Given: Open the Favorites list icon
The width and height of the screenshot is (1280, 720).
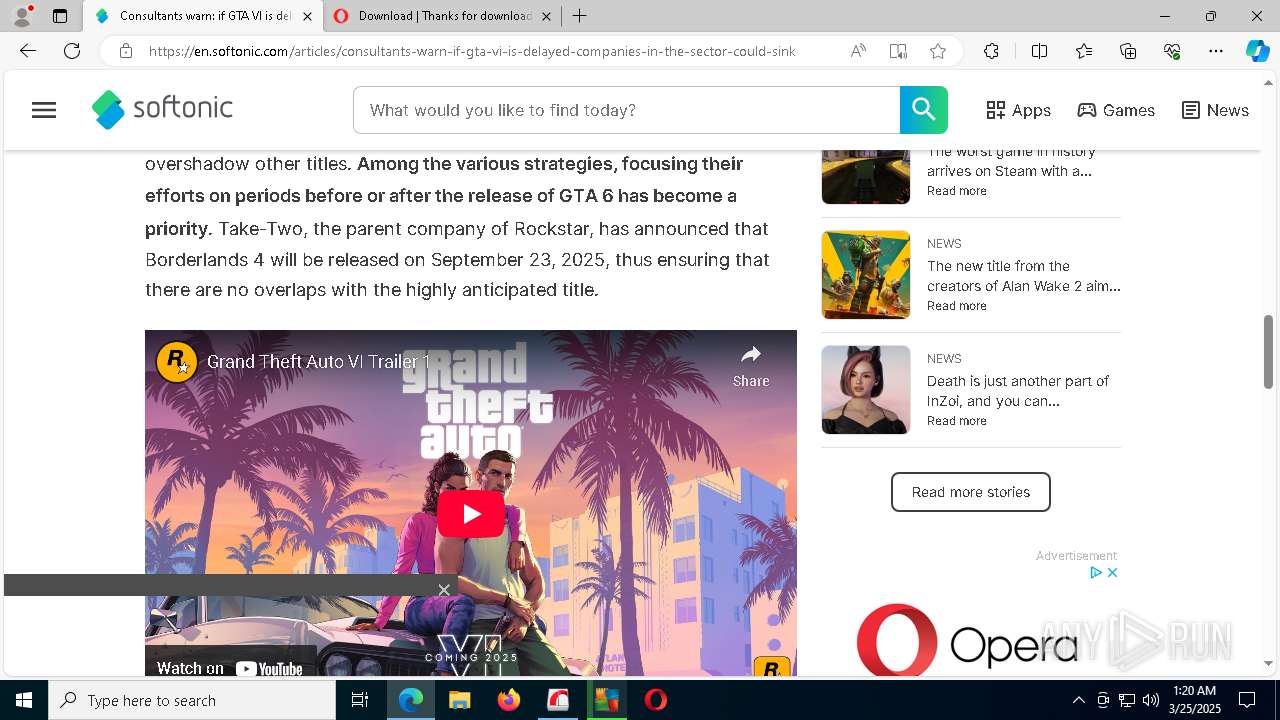Looking at the screenshot, I should (1084, 51).
